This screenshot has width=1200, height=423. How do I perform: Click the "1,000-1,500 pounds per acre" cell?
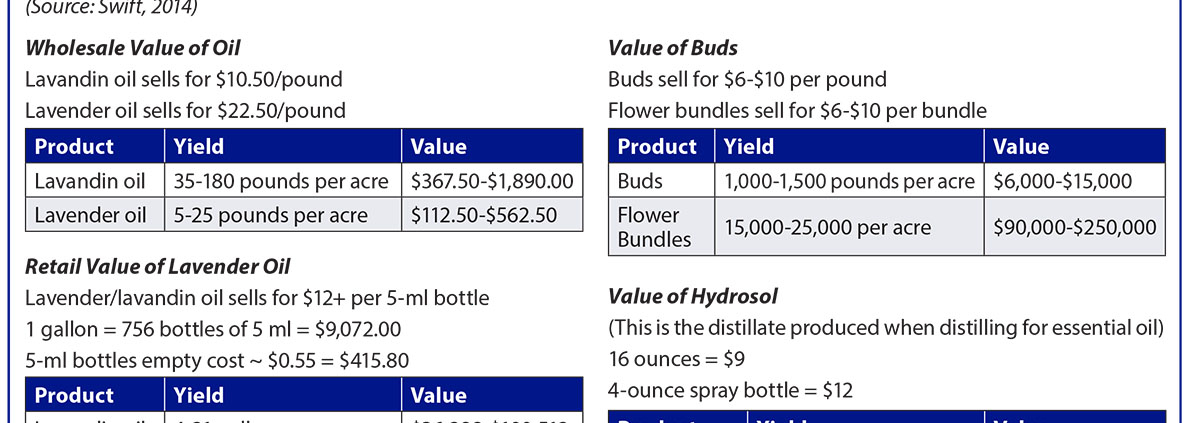click(848, 182)
